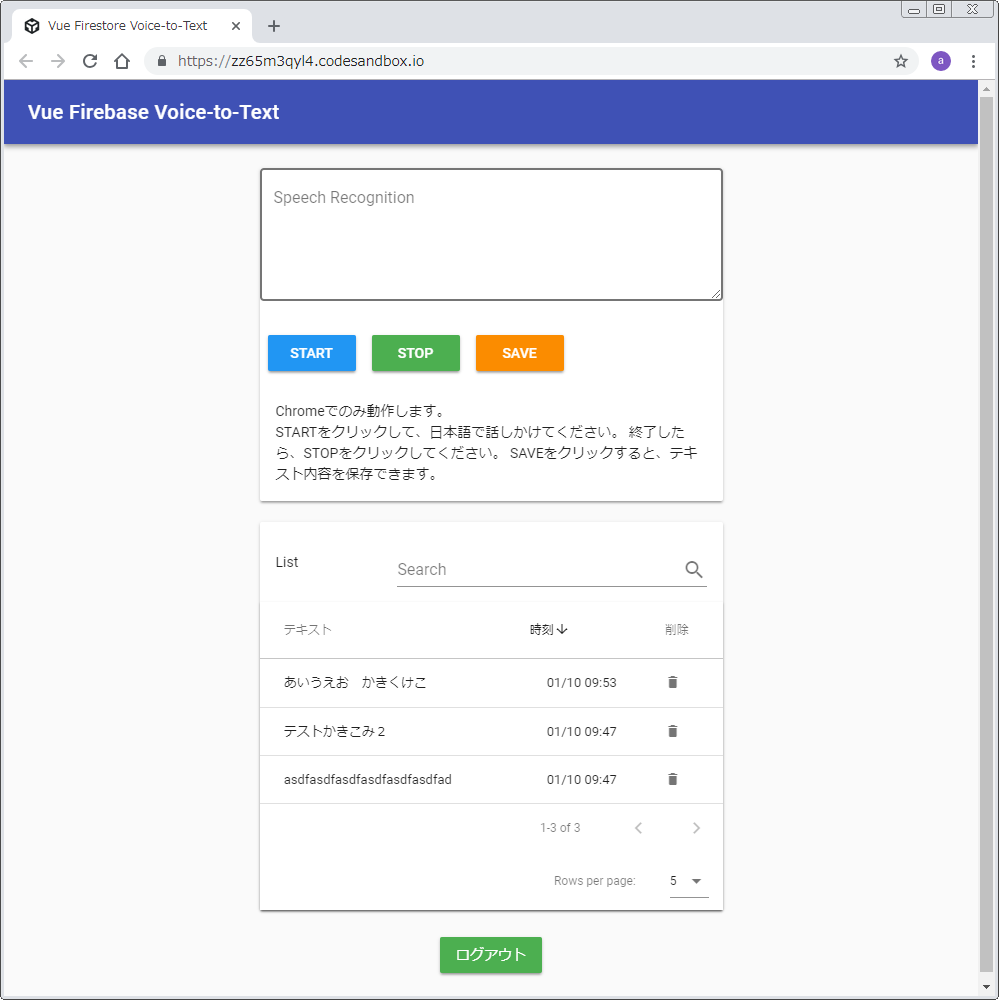999x1000 pixels.
Task: Go forward in browser history
Action: tap(58, 61)
